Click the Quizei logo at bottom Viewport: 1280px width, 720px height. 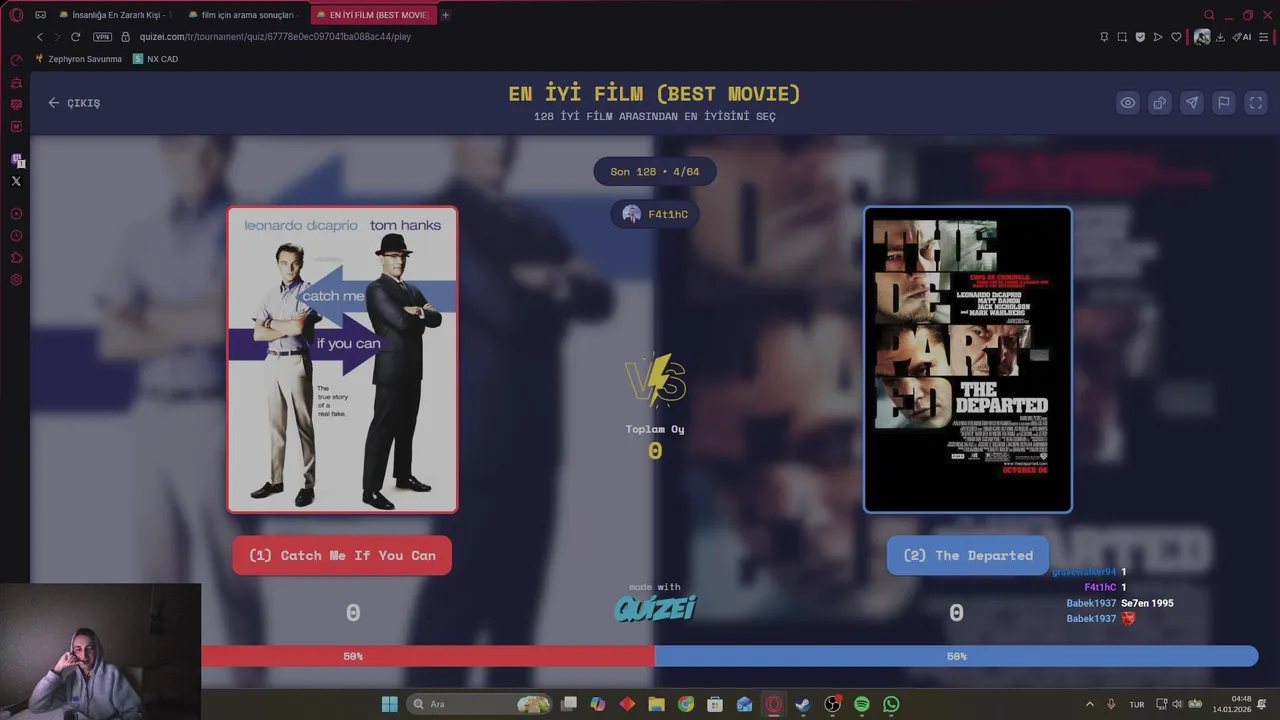coord(655,608)
